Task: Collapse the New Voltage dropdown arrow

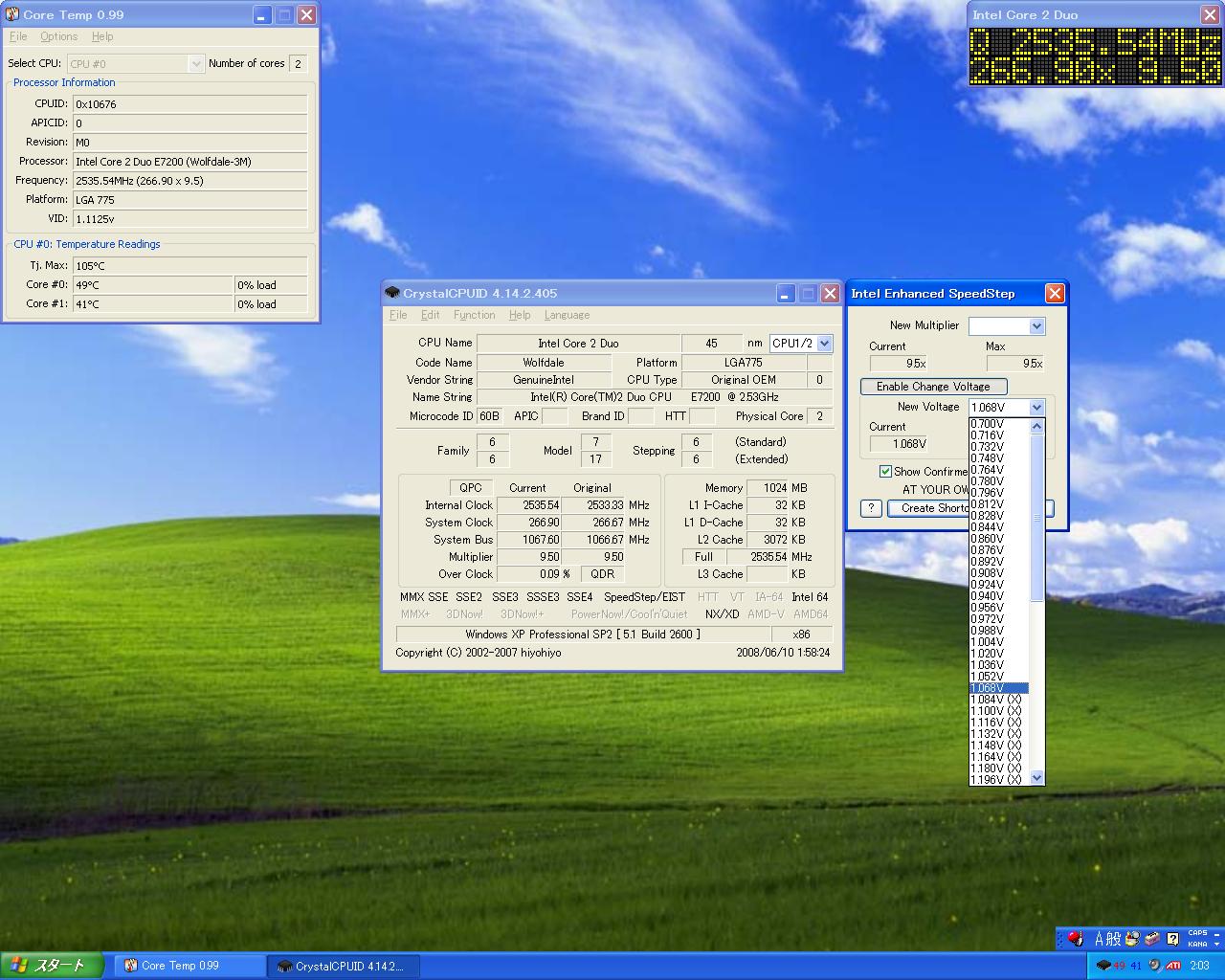Action: click(1036, 407)
